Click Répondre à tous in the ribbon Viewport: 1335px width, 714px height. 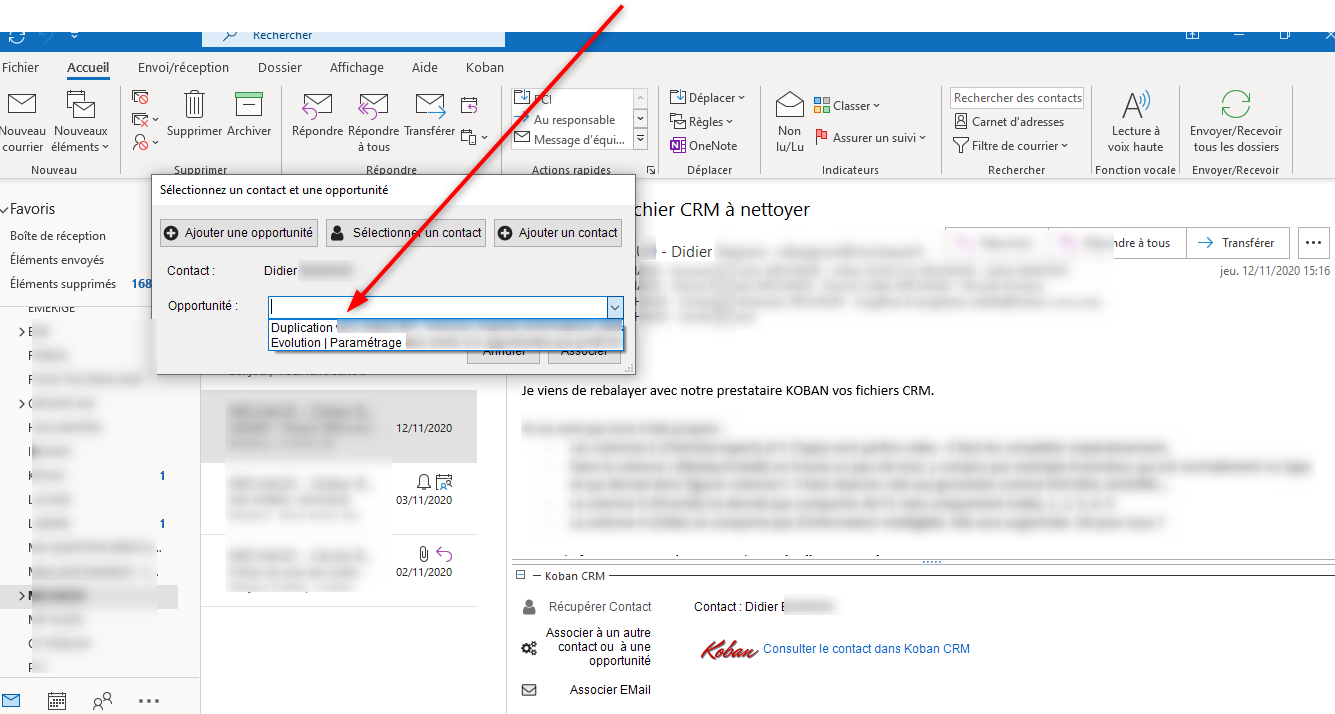click(373, 123)
